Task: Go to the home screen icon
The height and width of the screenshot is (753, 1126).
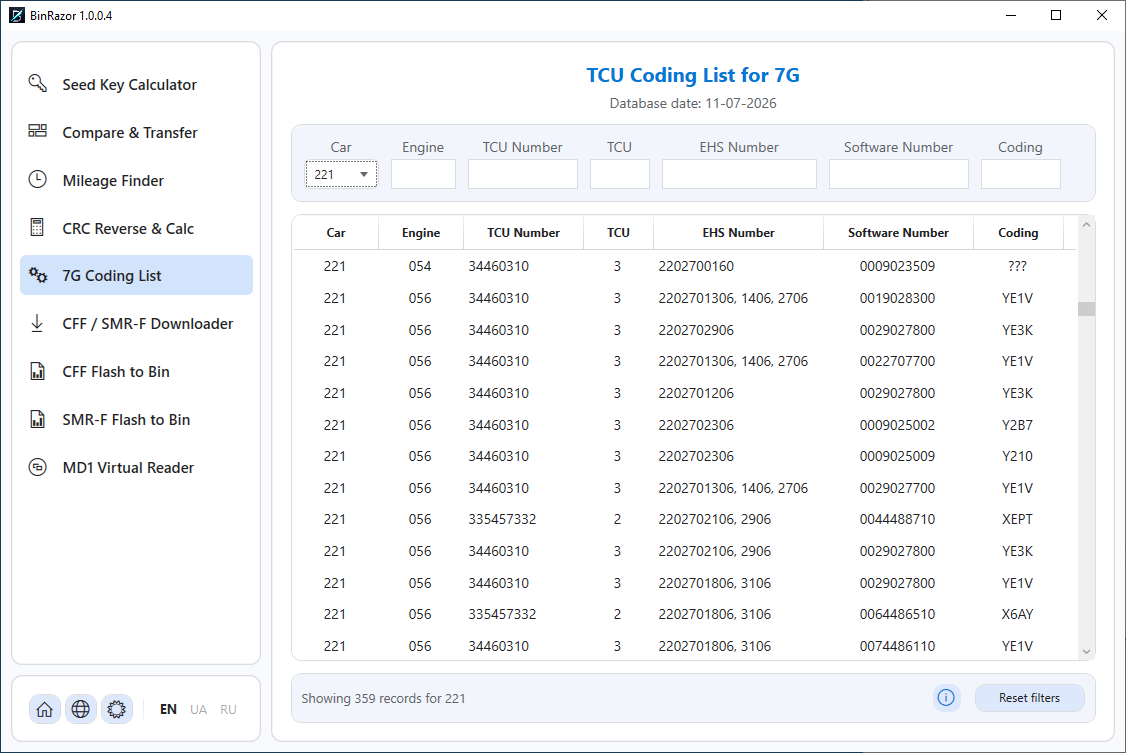Action: pos(45,709)
